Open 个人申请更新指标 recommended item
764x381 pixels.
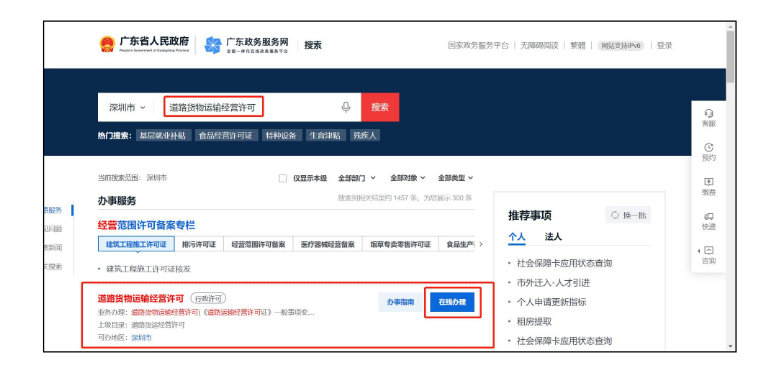coord(552,302)
